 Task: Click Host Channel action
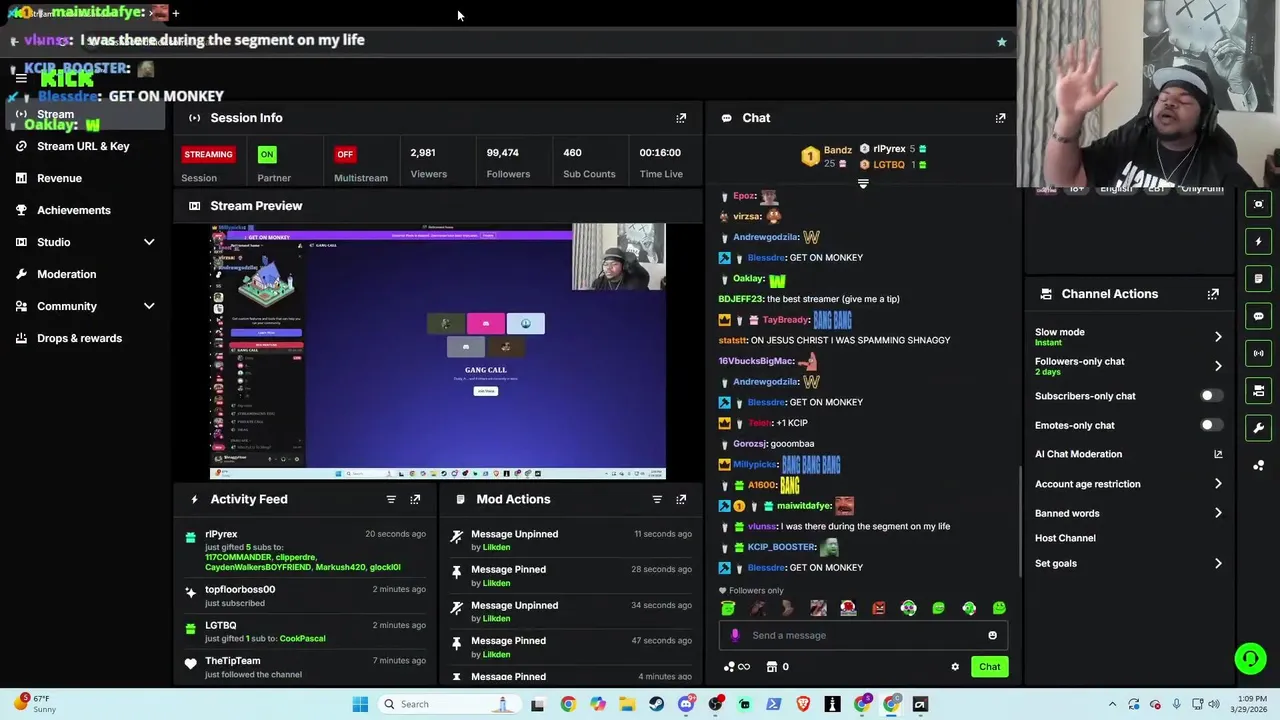click(x=1065, y=538)
